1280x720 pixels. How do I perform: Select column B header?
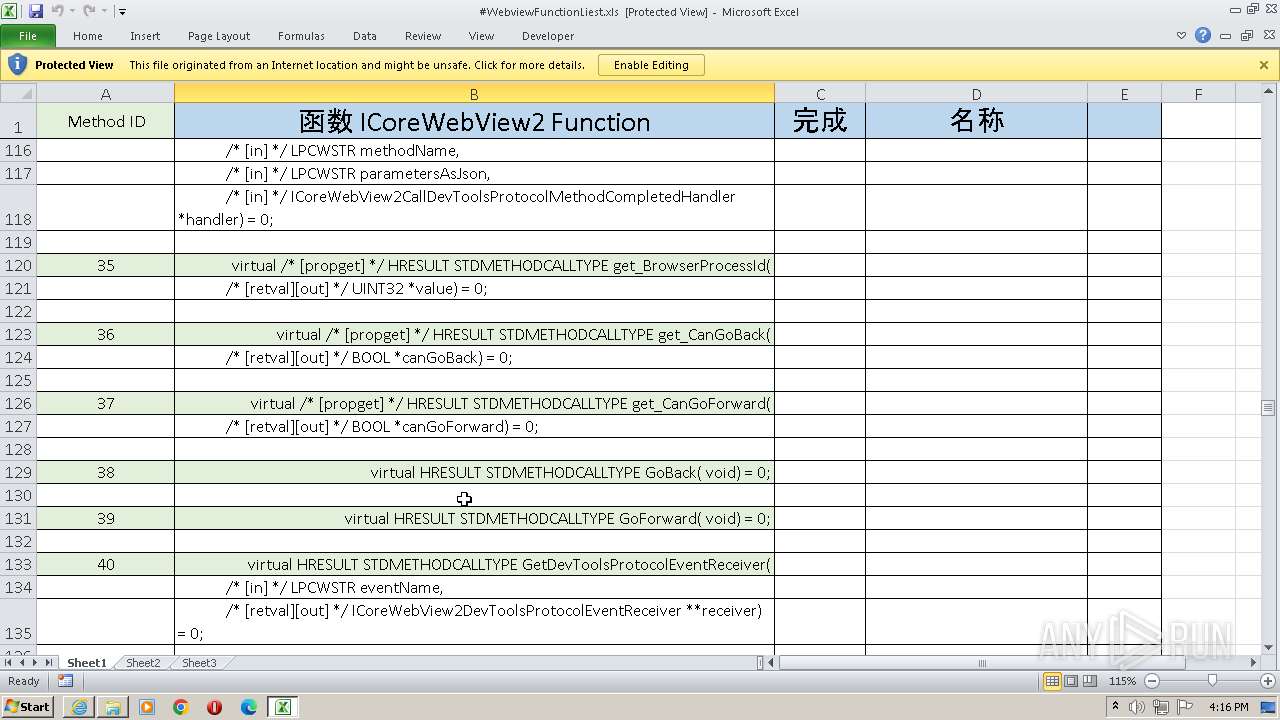(474, 94)
